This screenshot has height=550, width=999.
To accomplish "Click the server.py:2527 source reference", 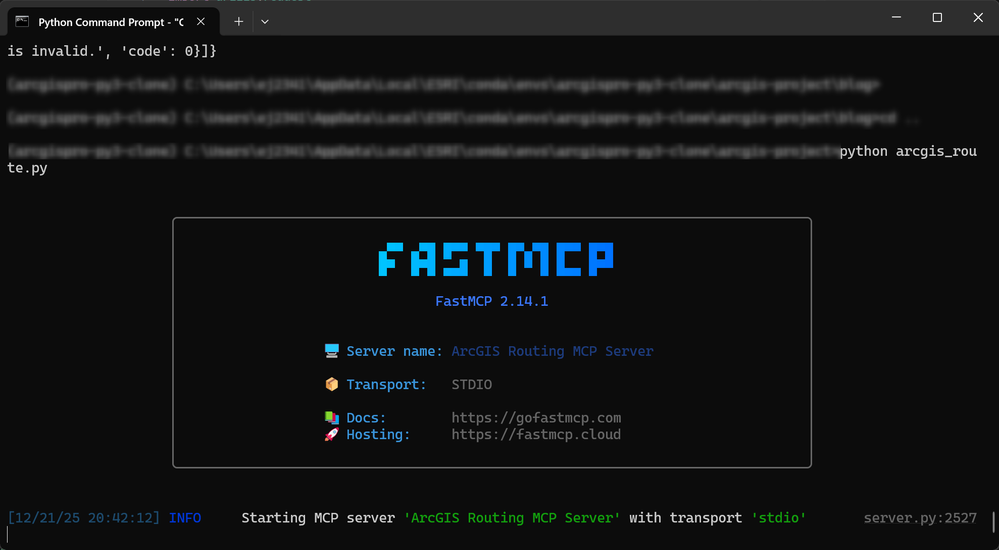I will (920, 518).
